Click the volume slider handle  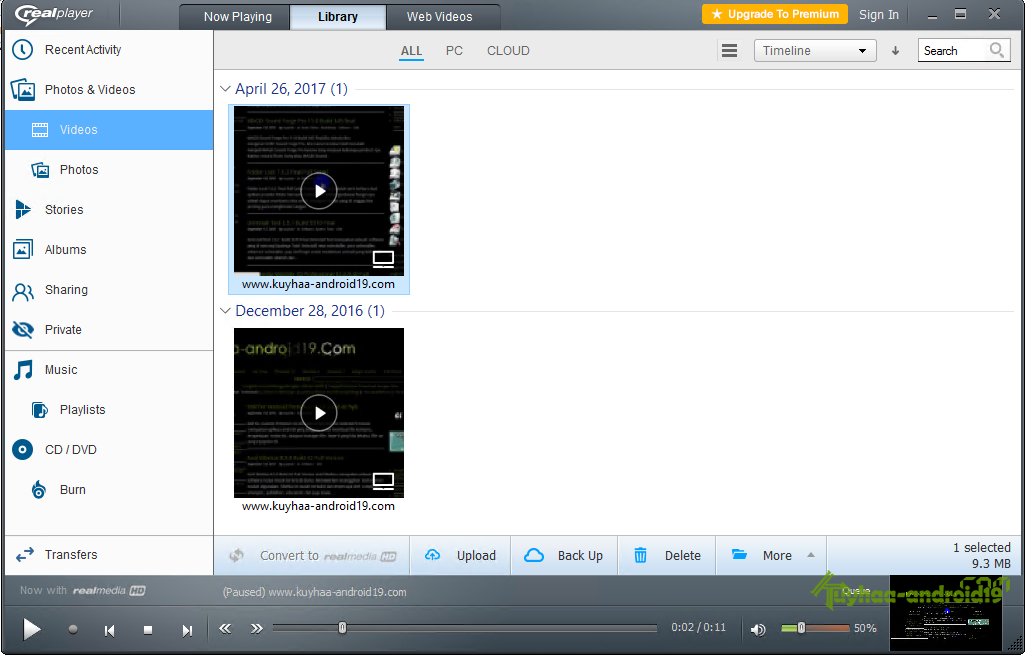(x=801, y=628)
